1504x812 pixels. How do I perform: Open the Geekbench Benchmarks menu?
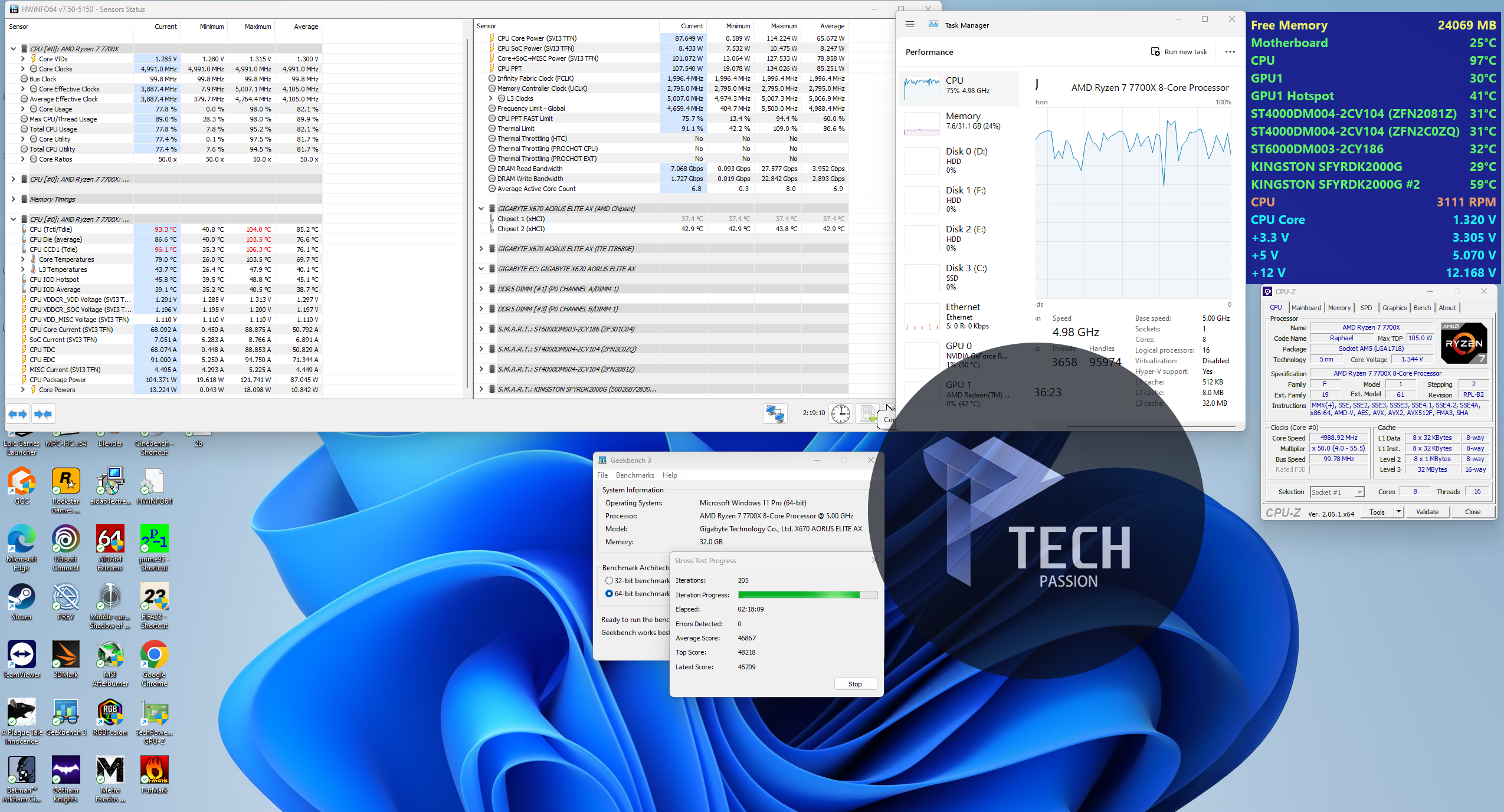[634, 475]
